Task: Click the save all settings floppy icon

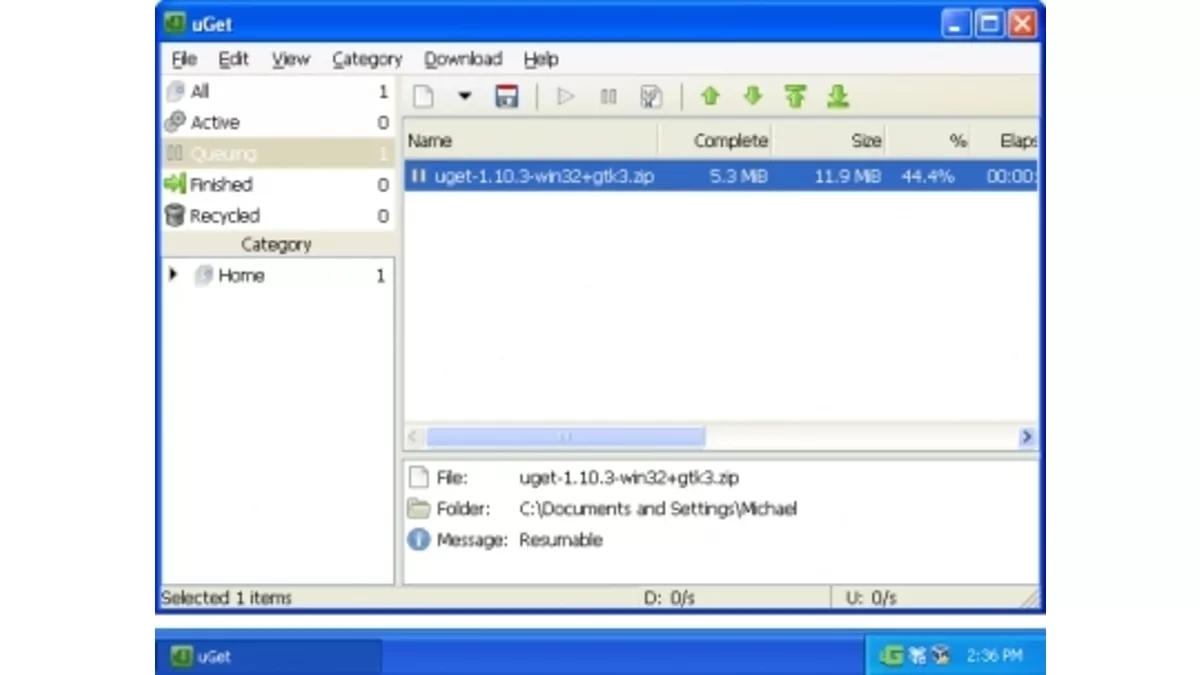Action: click(x=507, y=97)
